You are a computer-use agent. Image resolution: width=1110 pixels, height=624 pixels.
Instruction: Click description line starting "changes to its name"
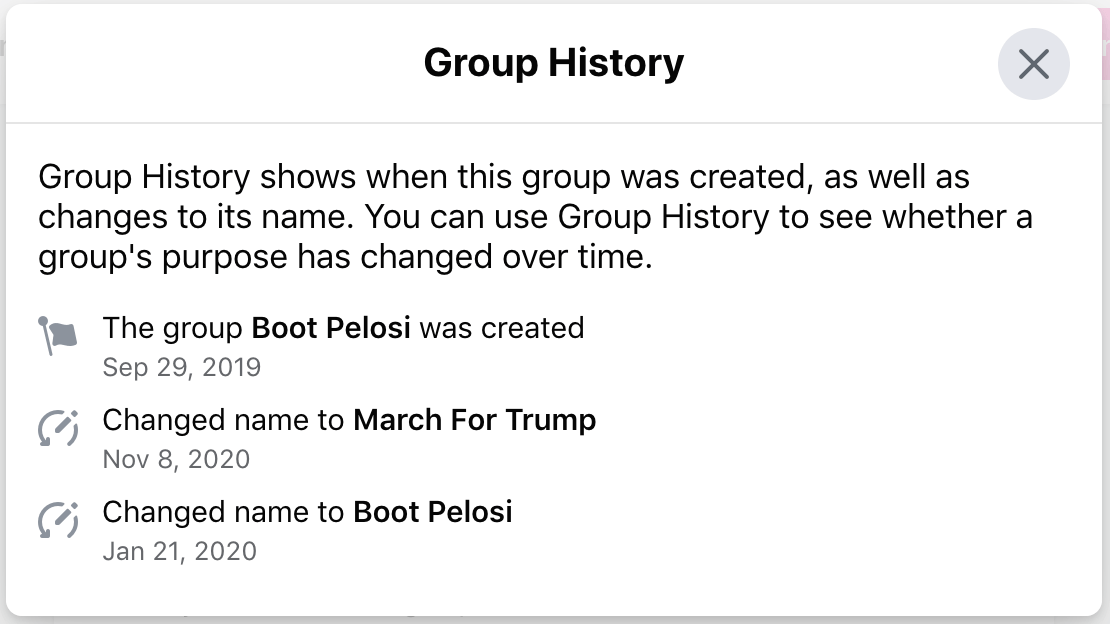point(535,217)
